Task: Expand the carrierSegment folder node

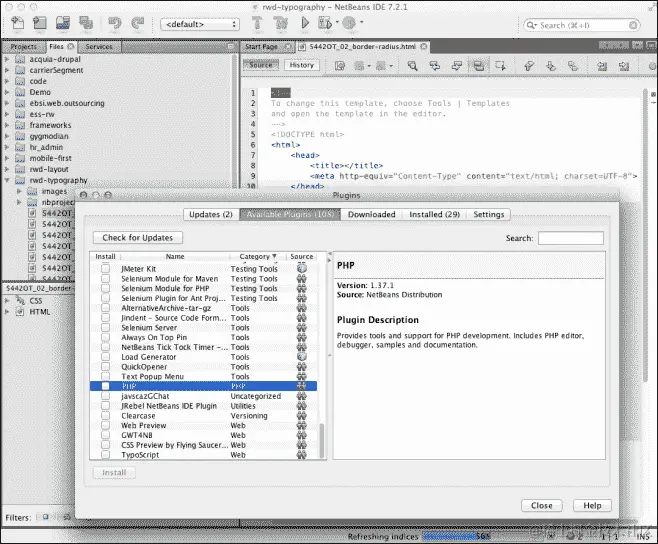Action: [7, 70]
